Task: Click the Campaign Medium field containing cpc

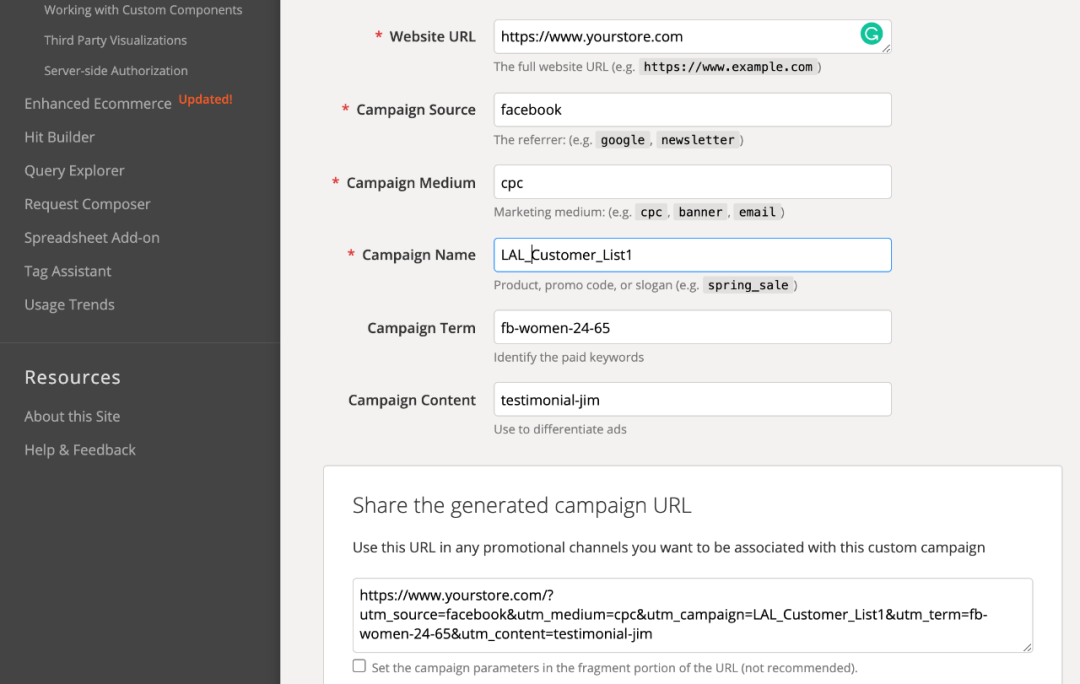Action: pyautogui.click(x=692, y=182)
